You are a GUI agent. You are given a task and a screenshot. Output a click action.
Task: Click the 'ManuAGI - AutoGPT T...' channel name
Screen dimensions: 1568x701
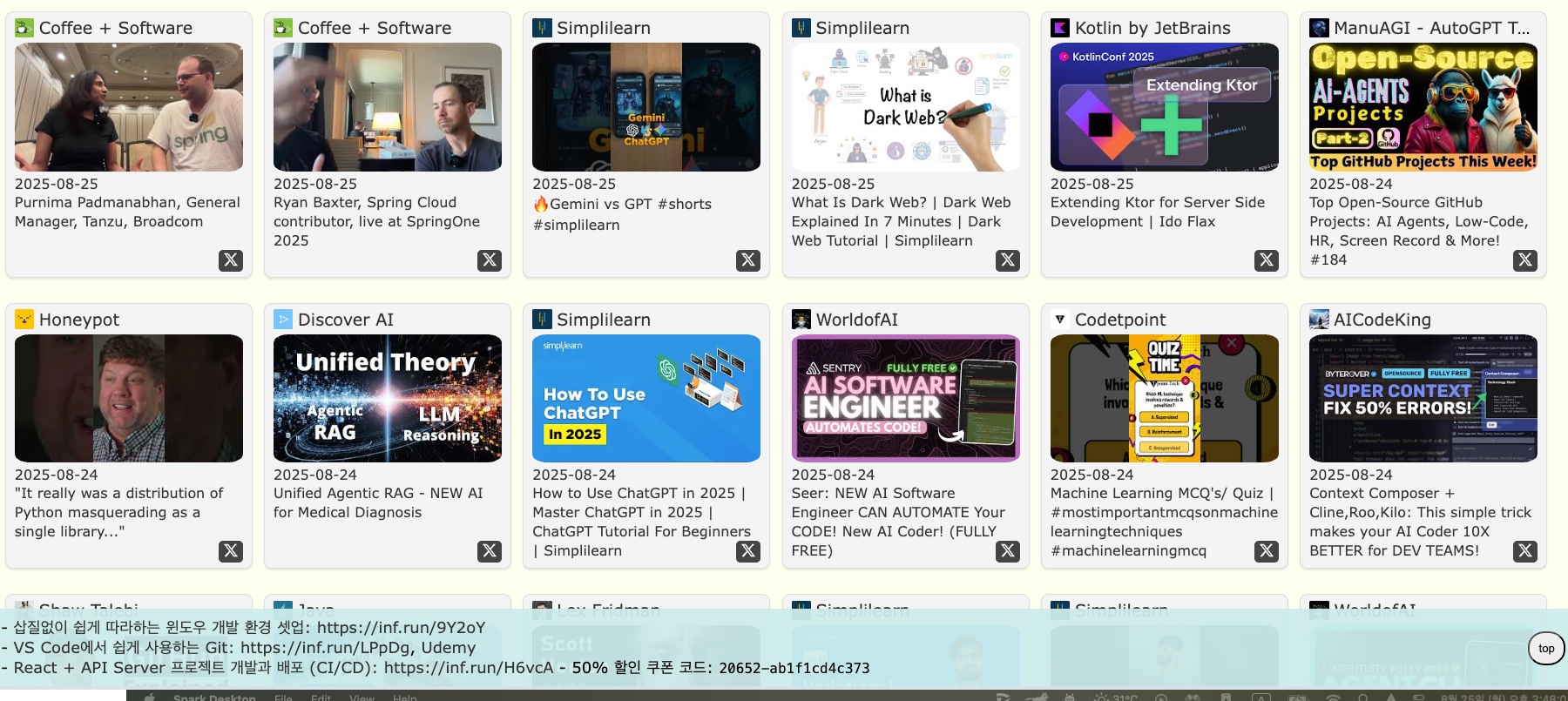point(1431,28)
